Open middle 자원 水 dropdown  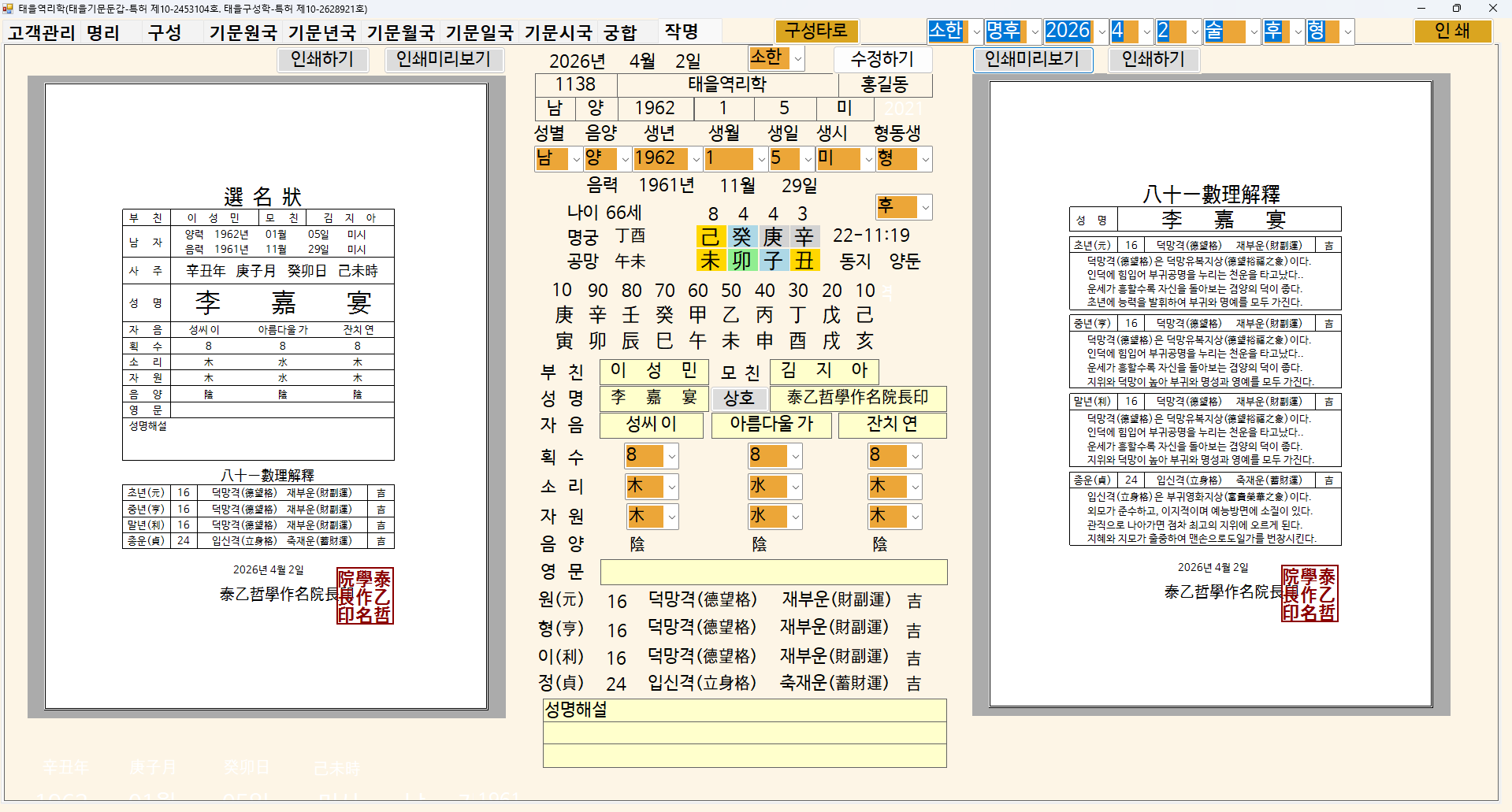(x=795, y=517)
